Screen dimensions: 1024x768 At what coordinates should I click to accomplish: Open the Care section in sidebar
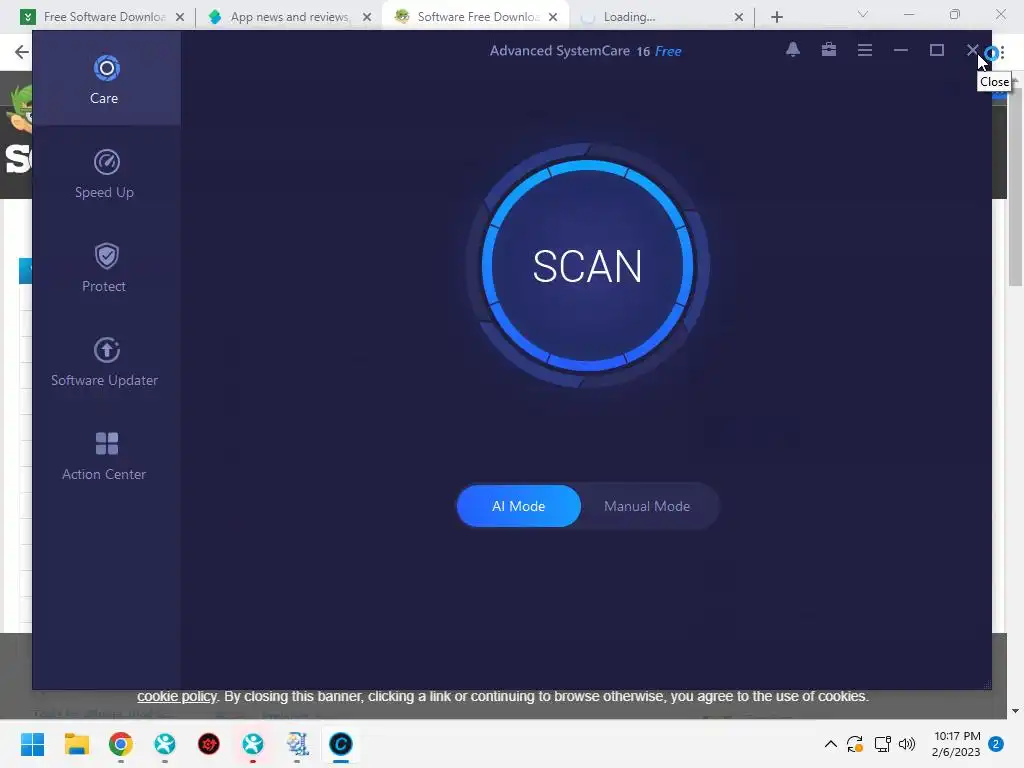106,79
